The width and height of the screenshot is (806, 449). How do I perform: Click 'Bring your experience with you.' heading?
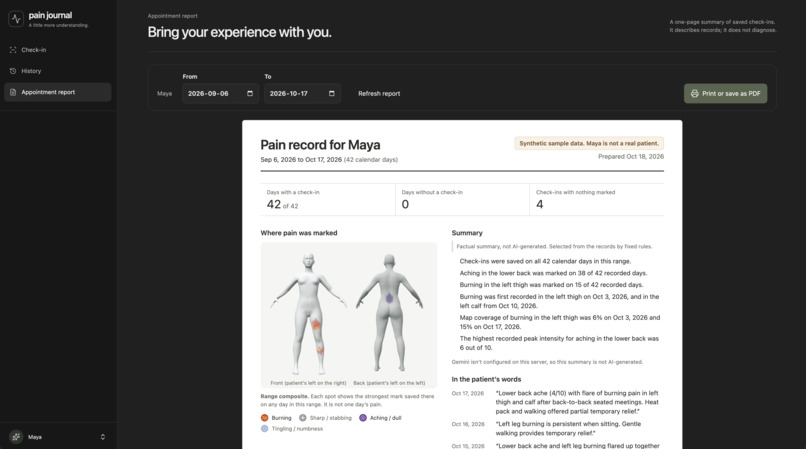pyautogui.click(x=240, y=32)
